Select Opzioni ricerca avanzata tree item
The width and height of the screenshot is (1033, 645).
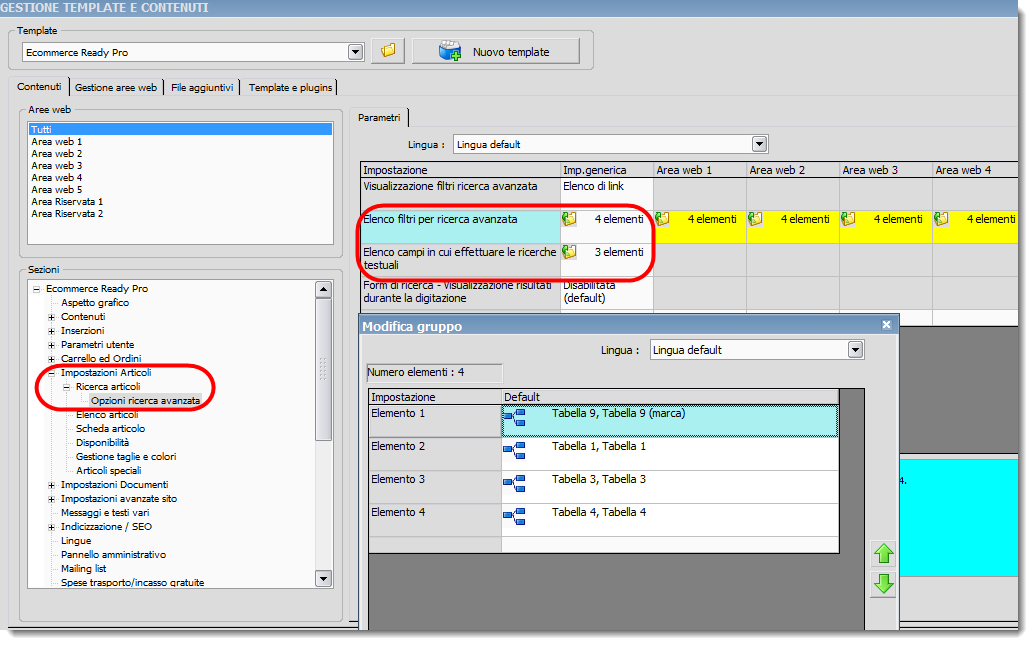coord(145,401)
